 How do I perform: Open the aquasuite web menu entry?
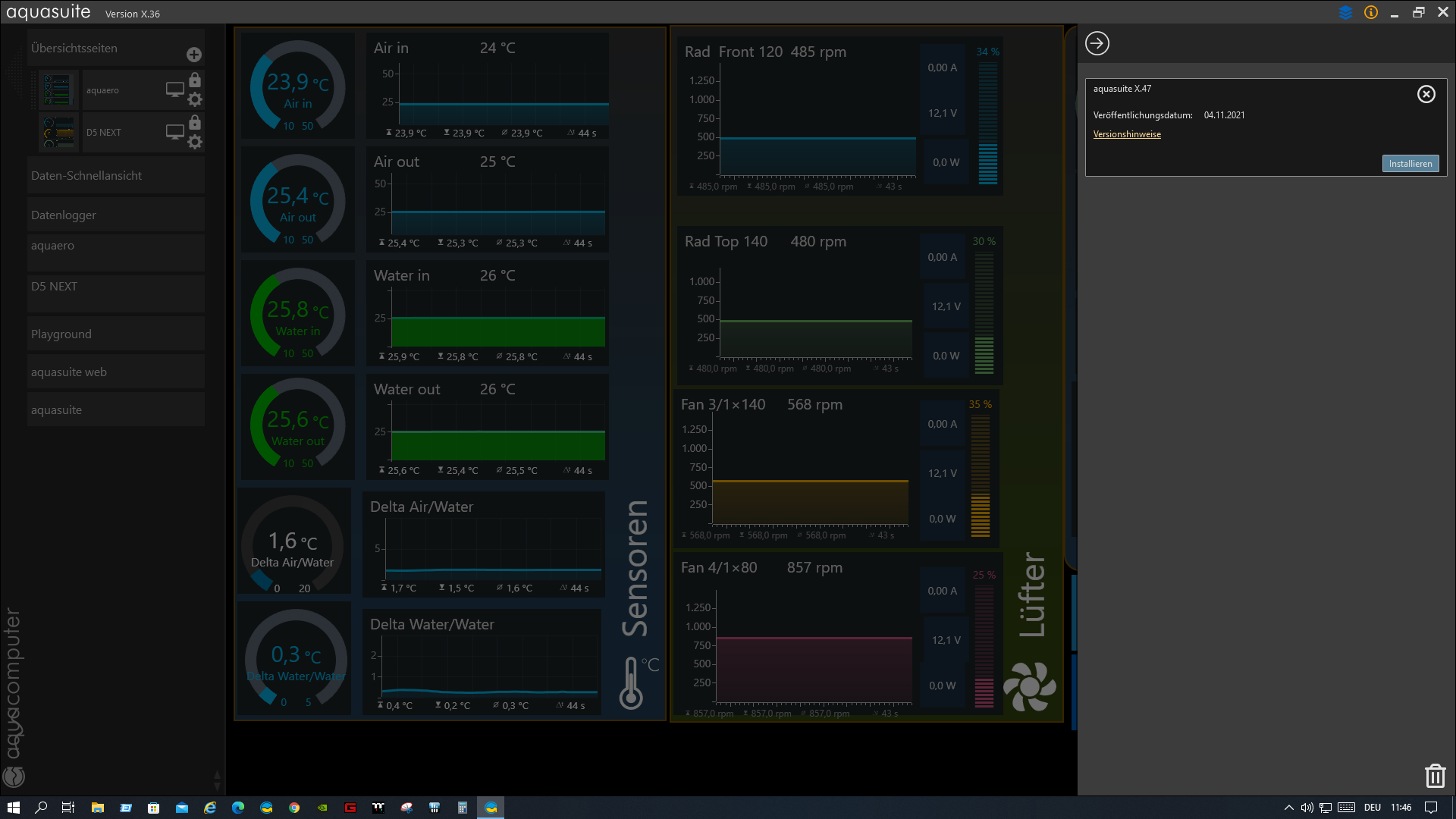(69, 372)
